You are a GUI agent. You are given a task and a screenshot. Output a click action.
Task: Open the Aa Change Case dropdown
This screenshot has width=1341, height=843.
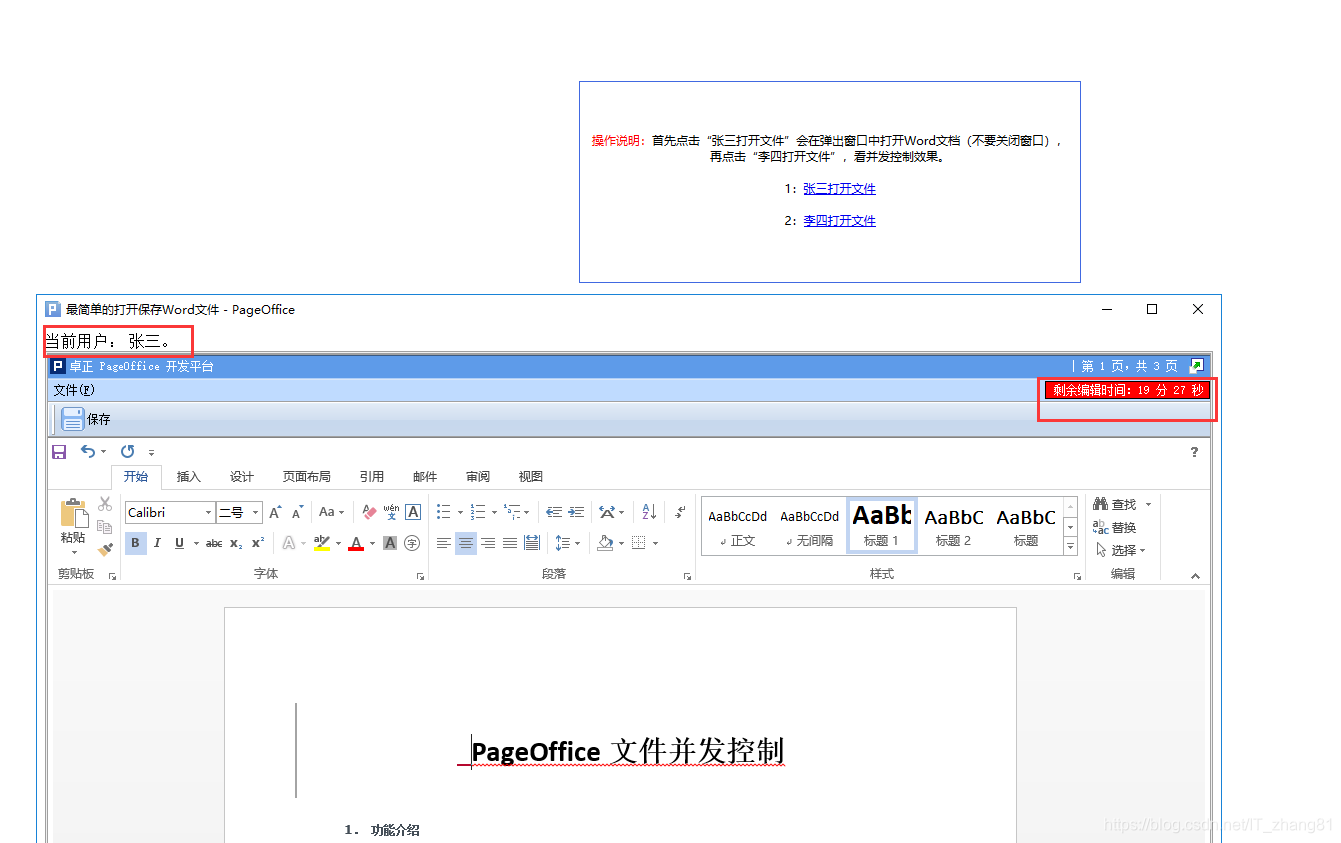coord(331,512)
